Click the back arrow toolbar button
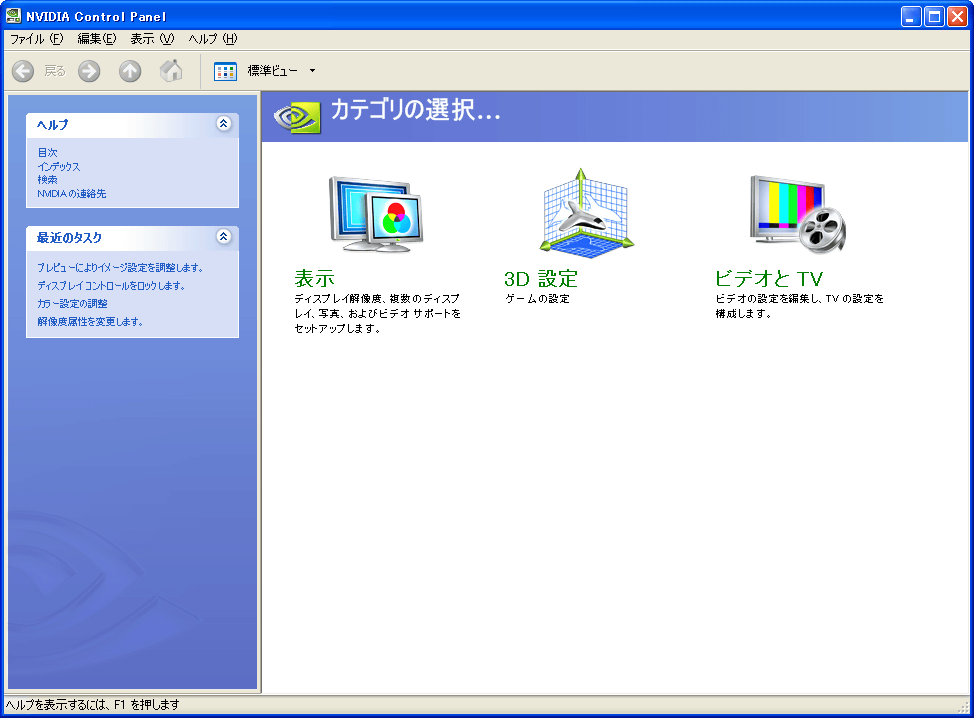Image resolution: width=974 pixels, height=718 pixels. 23,71
